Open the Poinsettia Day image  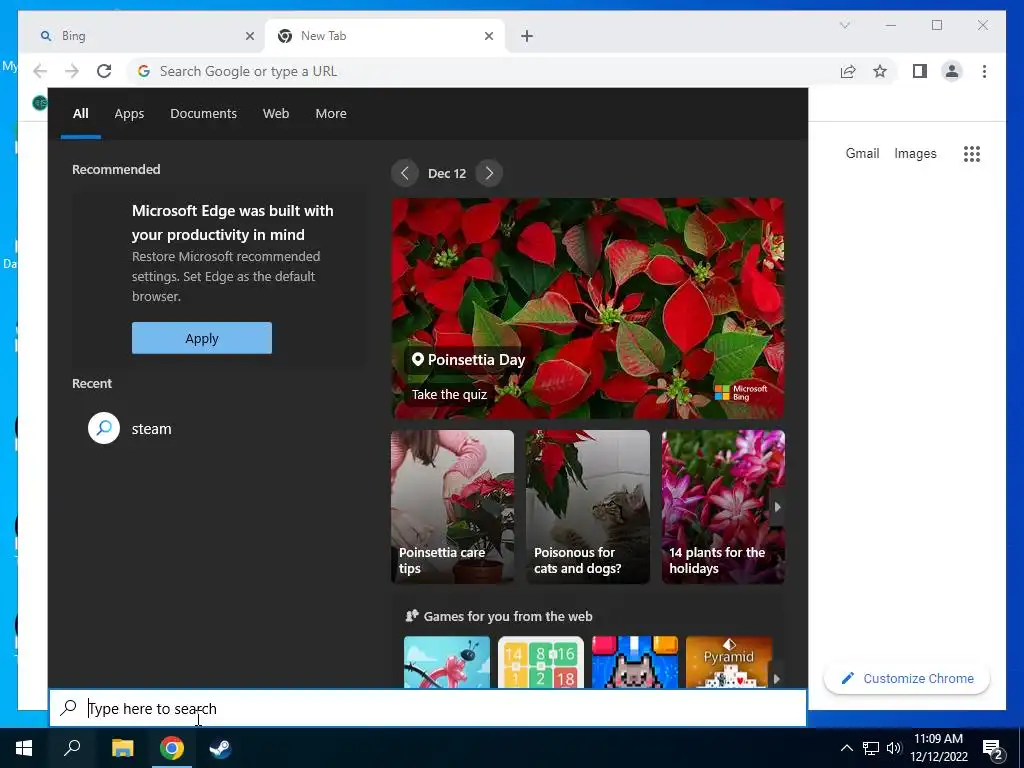tap(588, 308)
